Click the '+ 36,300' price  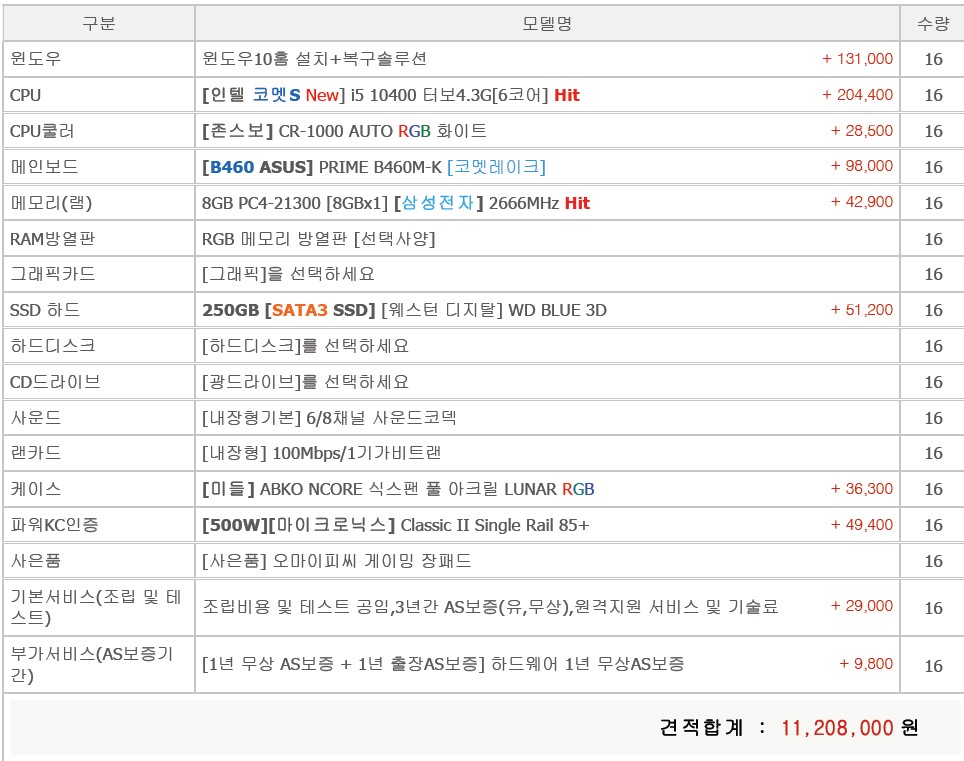(x=862, y=489)
